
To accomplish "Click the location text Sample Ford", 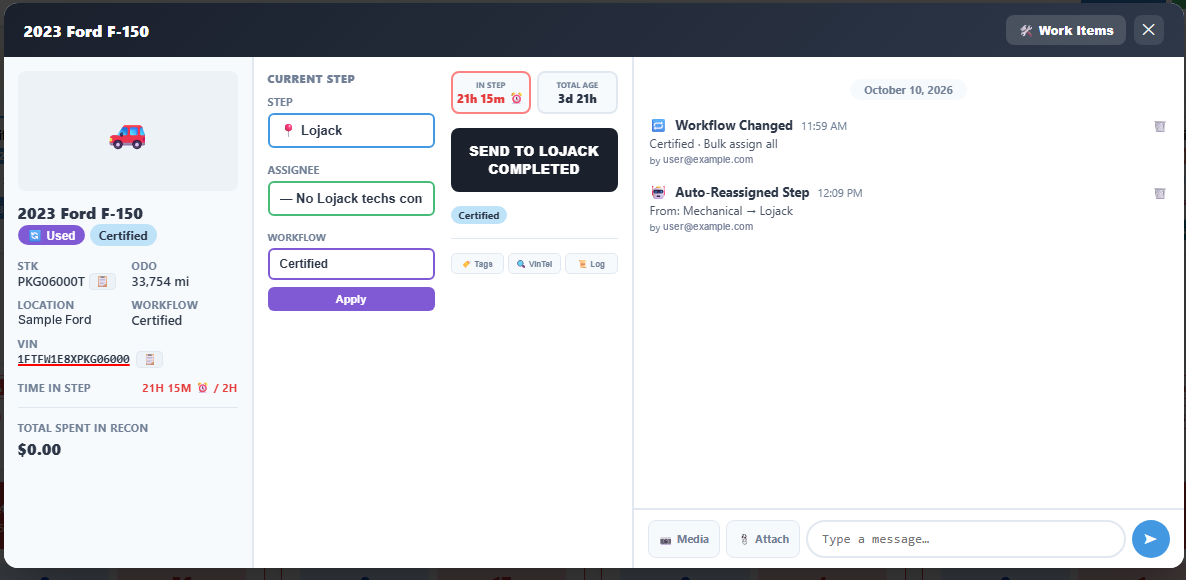I will 54,320.
